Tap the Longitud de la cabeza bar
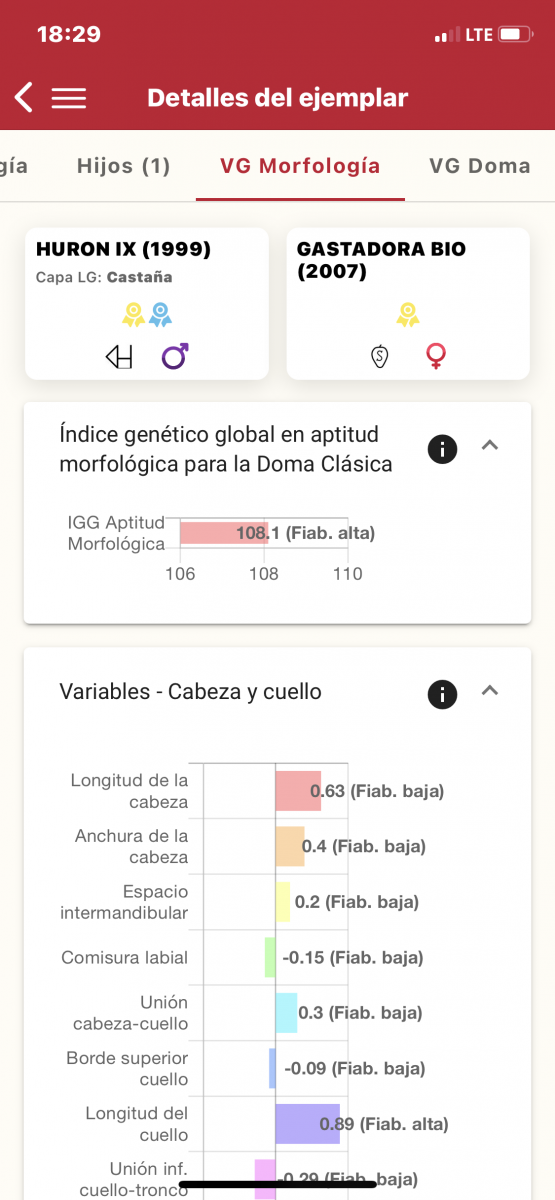The image size is (555, 1200). click(298, 791)
